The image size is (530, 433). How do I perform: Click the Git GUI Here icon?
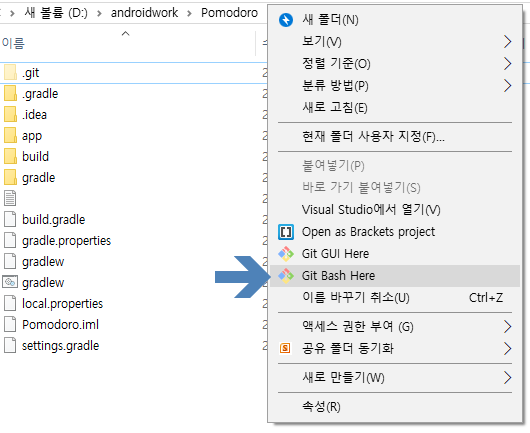click(286, 254)
